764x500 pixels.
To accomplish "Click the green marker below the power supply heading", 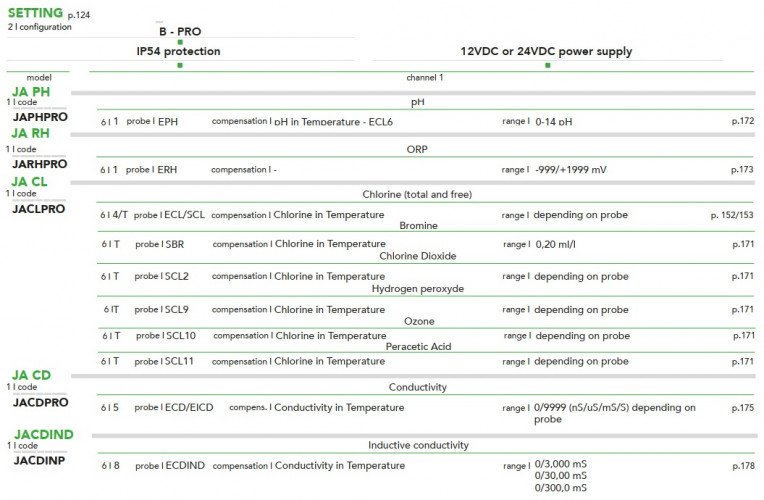I will (547, 65).
